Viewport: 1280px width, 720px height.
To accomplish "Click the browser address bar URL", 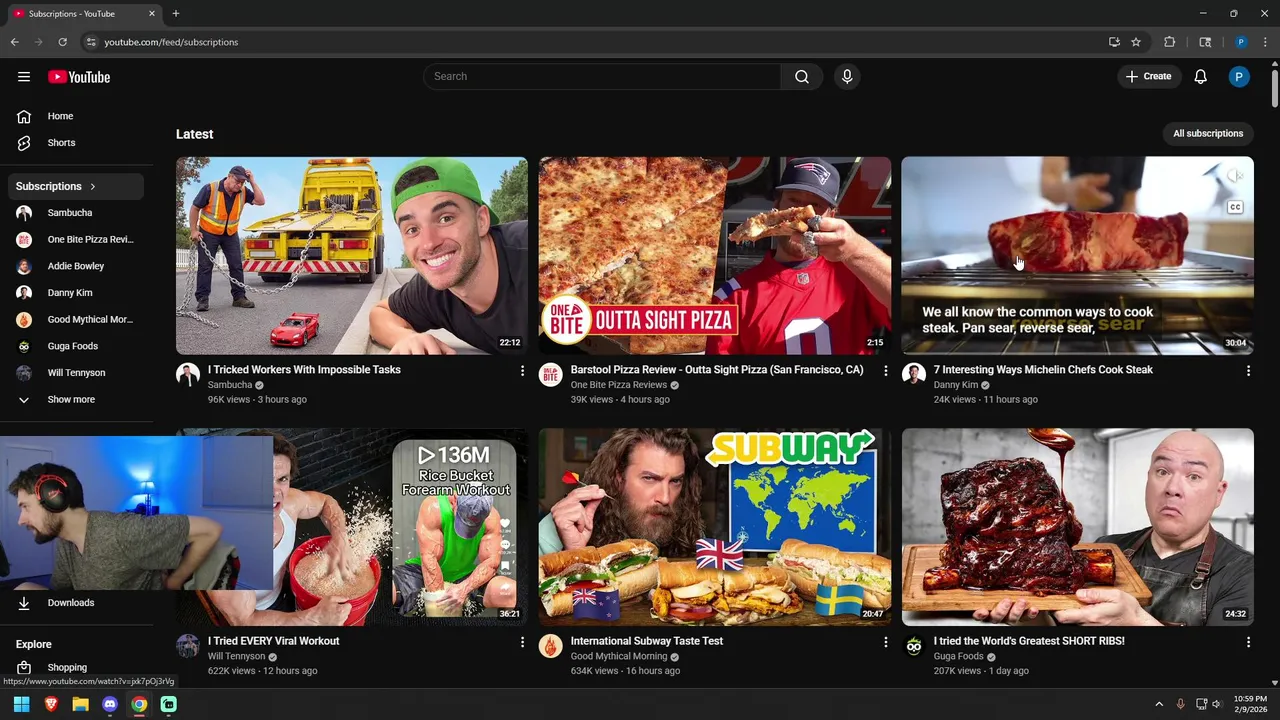I will click(171, 42).
